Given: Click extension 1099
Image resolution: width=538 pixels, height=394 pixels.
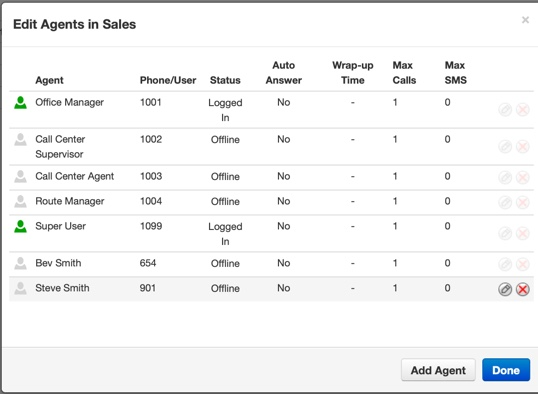Looking at the screenshot, I should click(151, 226).
